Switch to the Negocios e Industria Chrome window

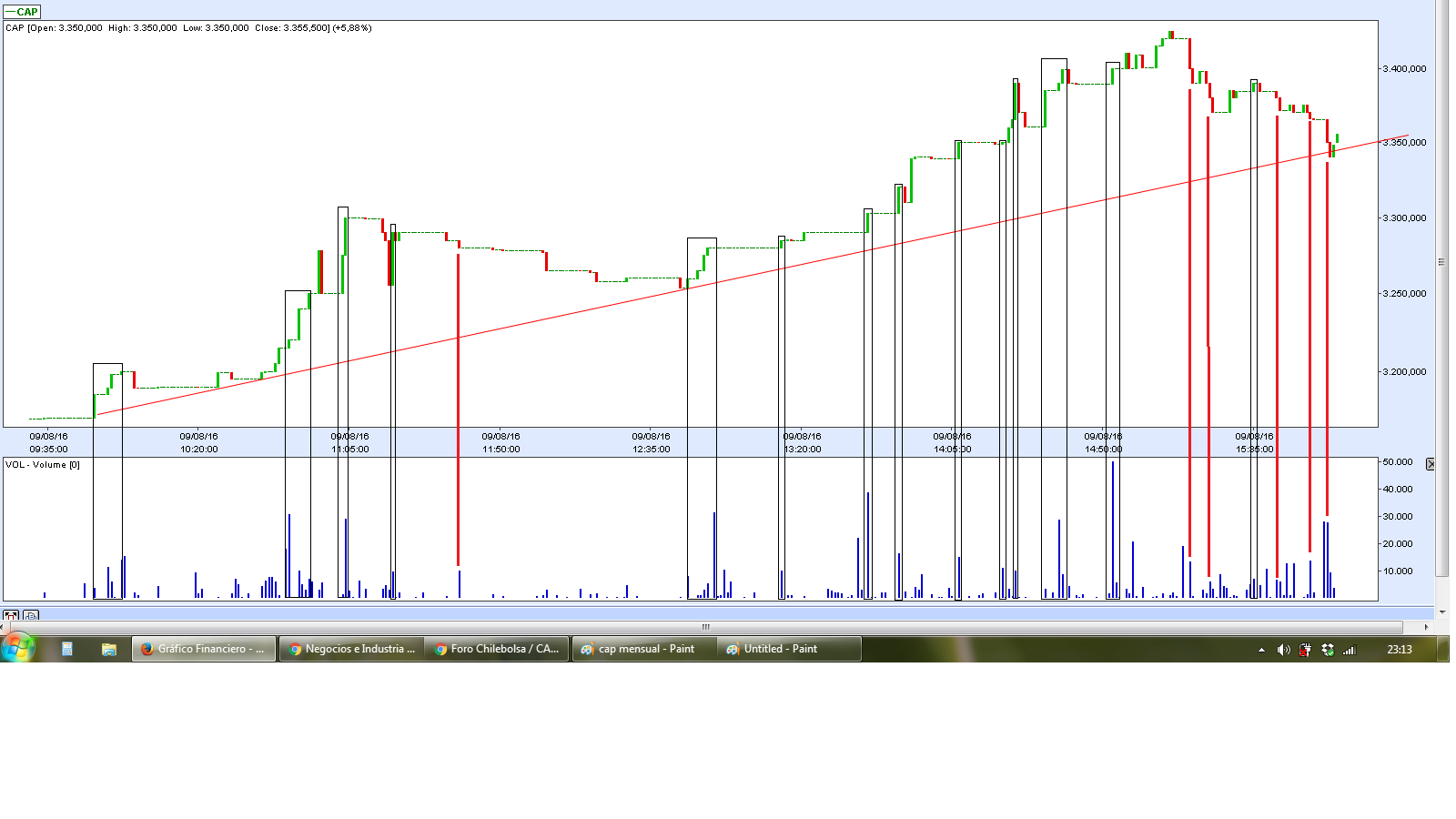coord(351,649)
